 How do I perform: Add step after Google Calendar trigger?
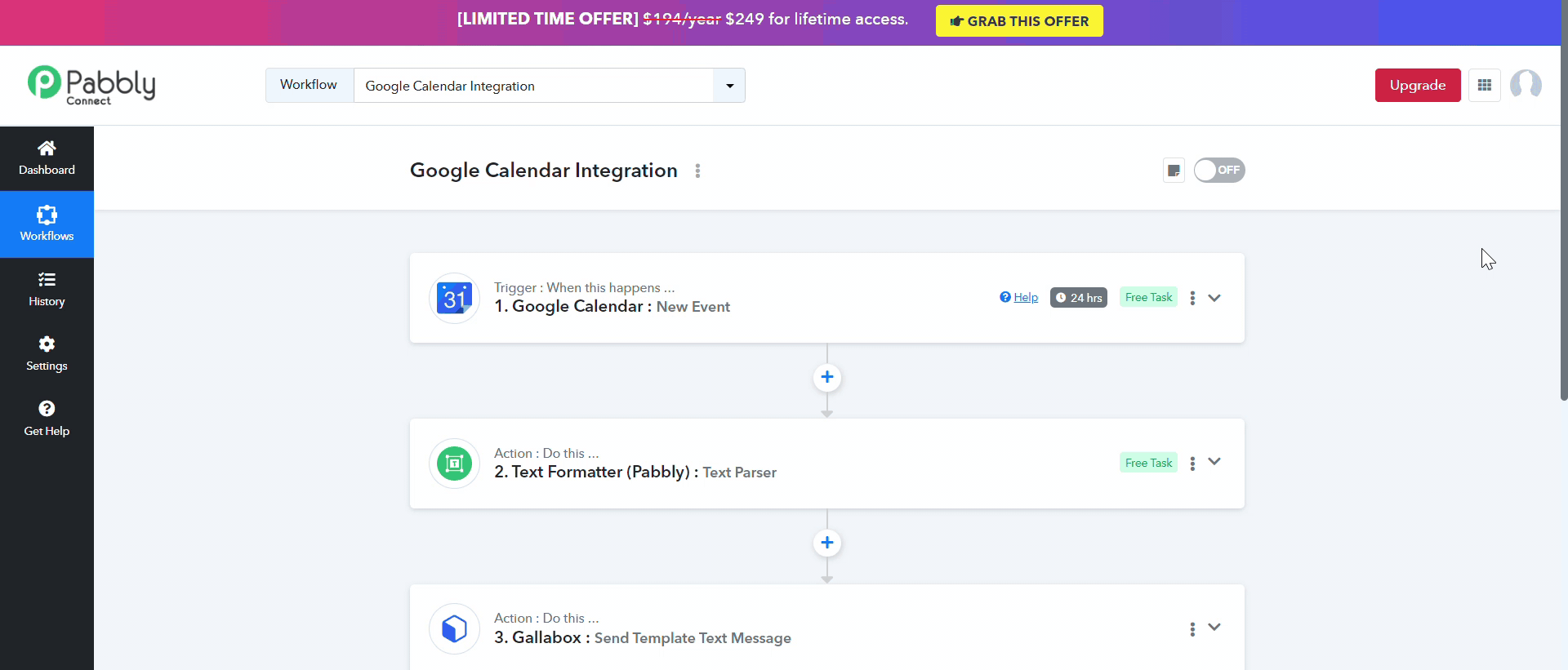[x=826, y=377]
